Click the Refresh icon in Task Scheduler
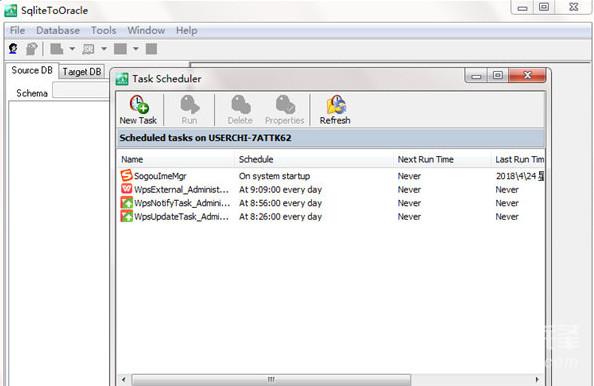This screenshot has width=594, height=386. click(336, 105)
